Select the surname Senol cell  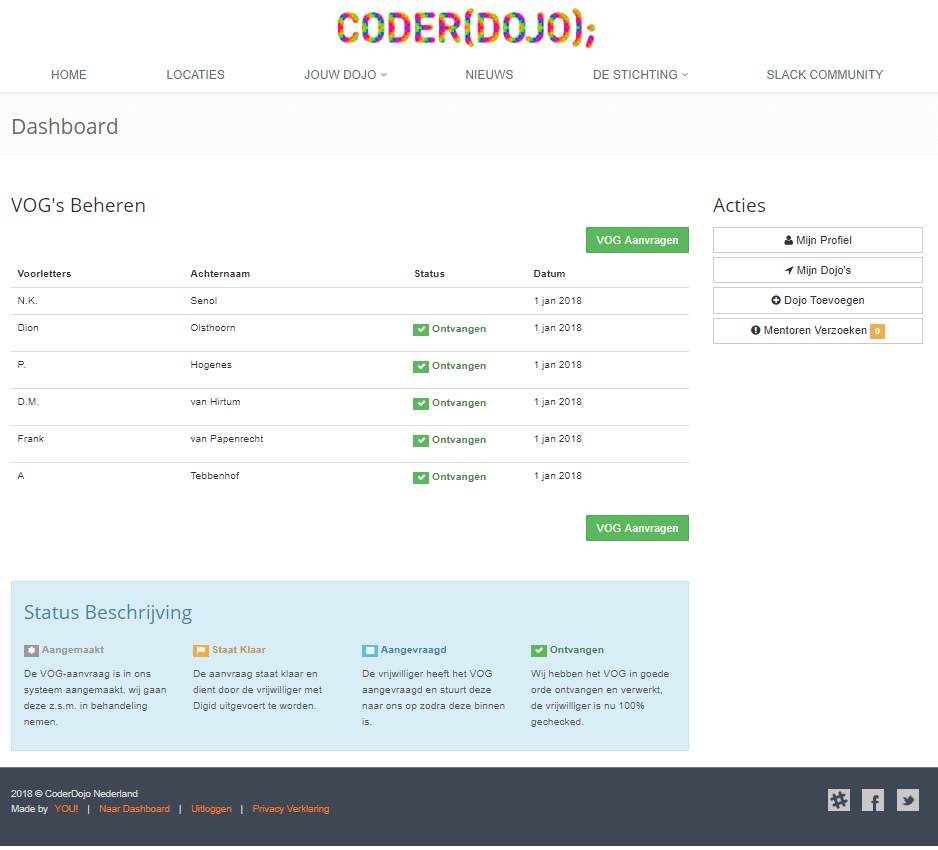[x=203, y=301]
